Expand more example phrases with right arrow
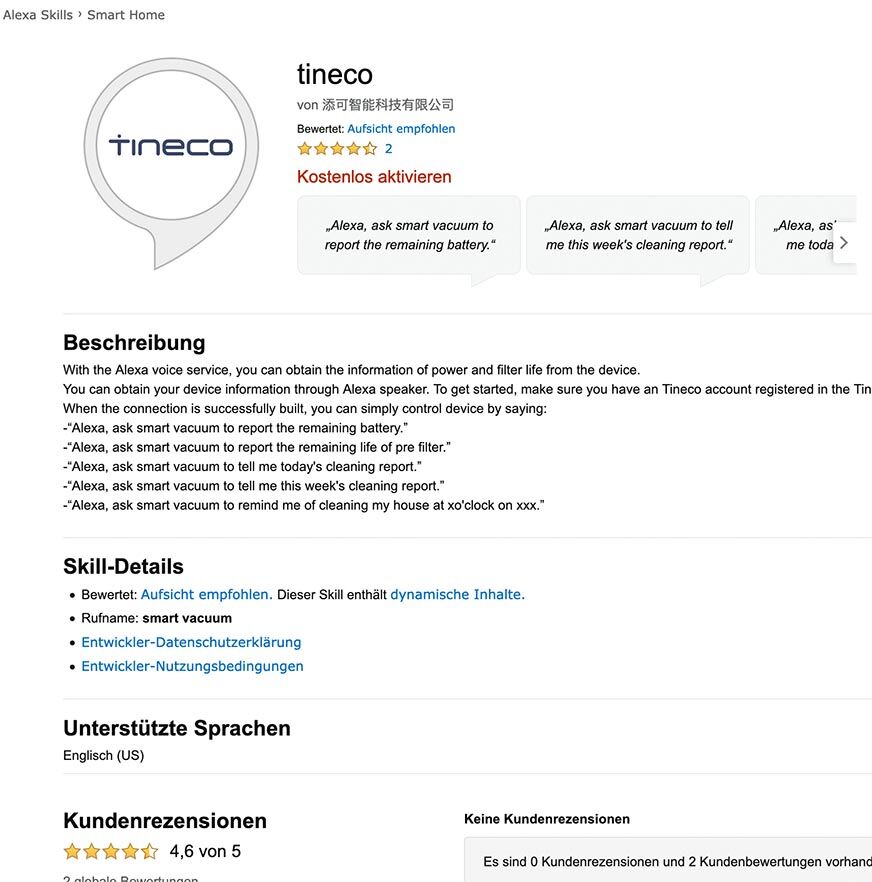Image resolution: width=872 pixels, height=882 pixels. click(843, 242)
